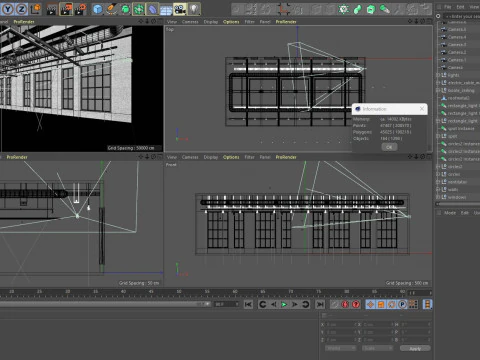Click the green gear toolbar icon

click(x=343, y=9)
